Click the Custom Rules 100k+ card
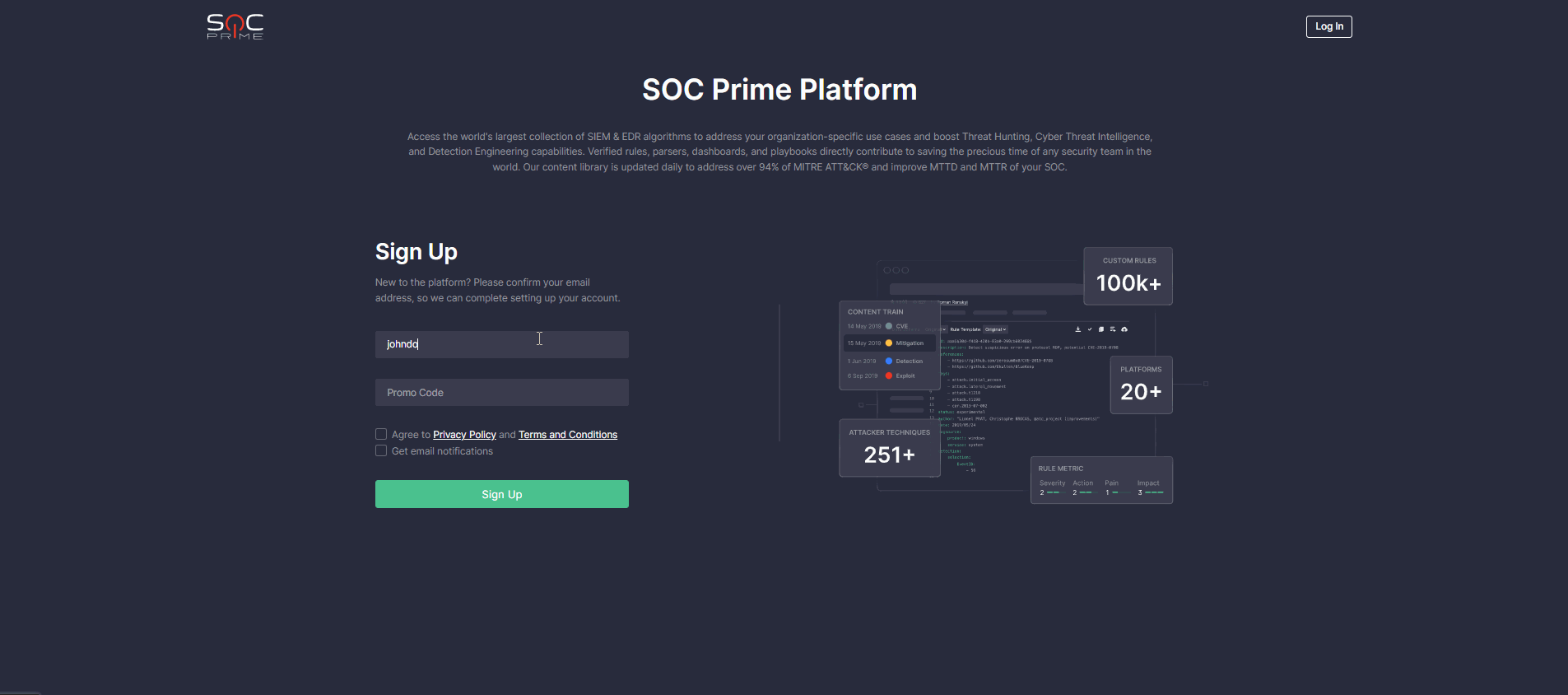The height and width of the screenshot is (695, 1568). (1128, 277)
